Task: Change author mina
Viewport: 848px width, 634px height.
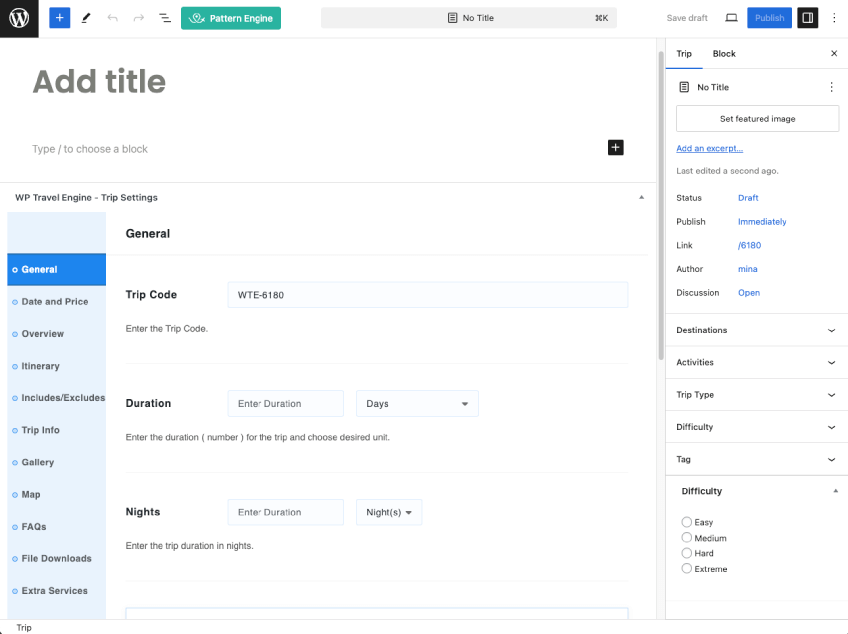Action: point(747,269)
